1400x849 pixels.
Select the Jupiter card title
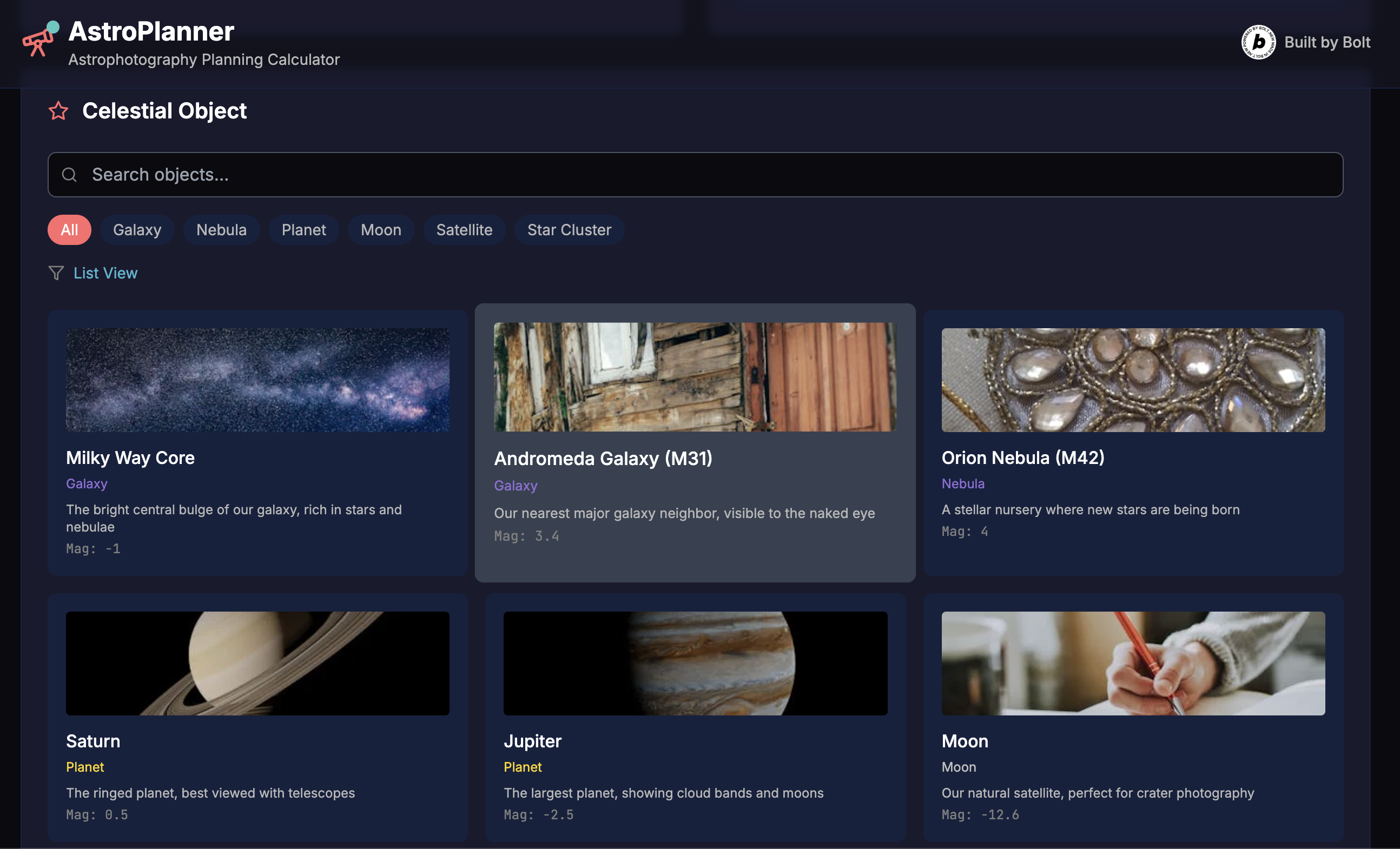pos(532,741)
